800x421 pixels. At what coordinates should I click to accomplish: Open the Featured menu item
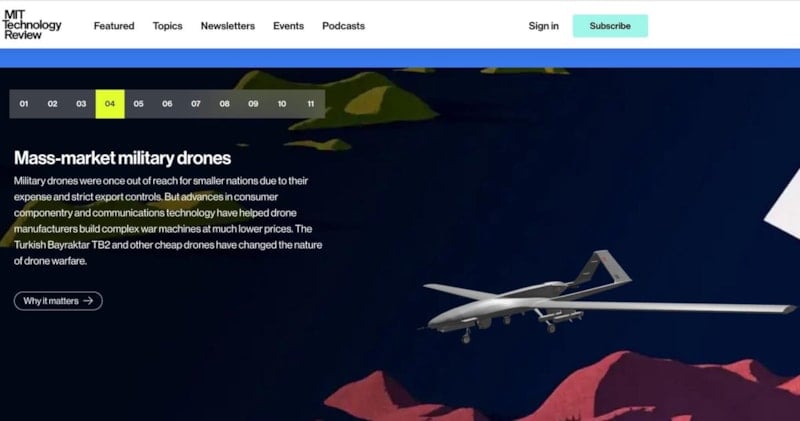coord(114,26)
